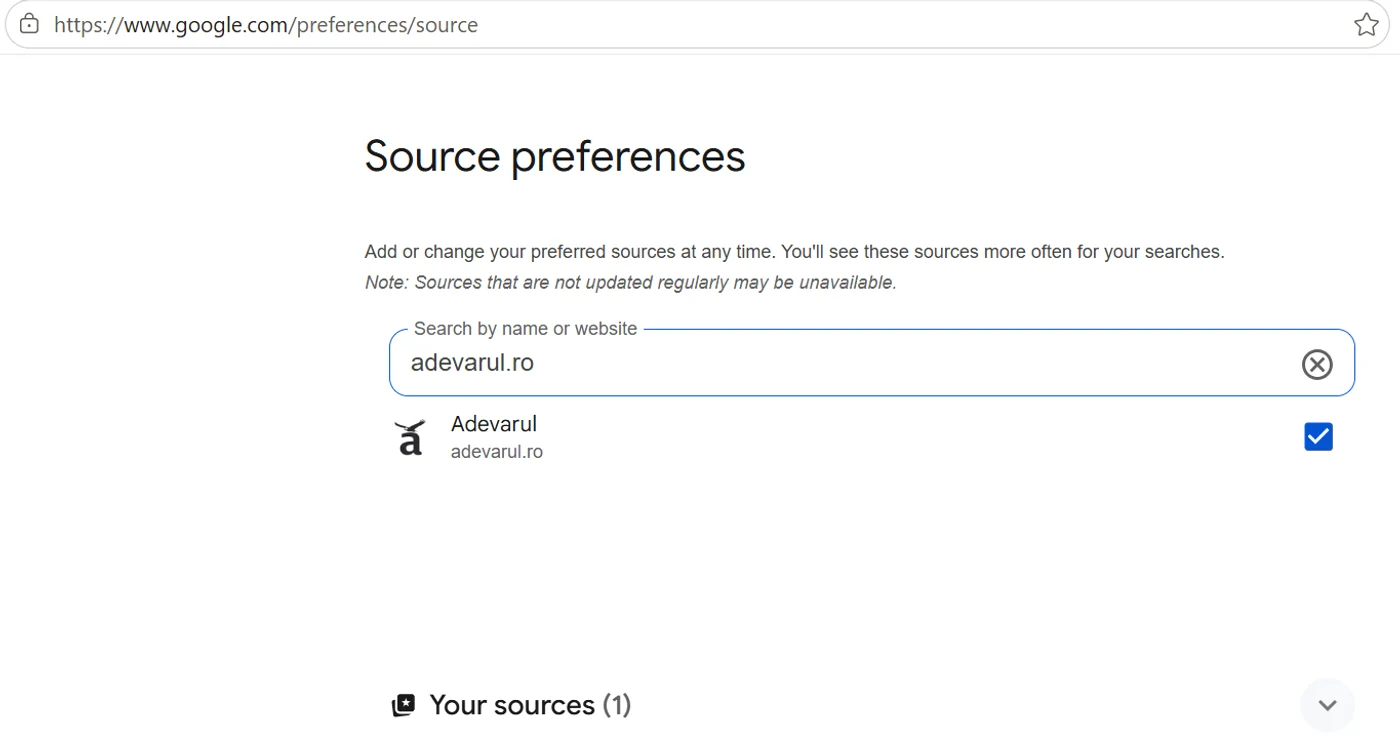
Task: Click the adevarul.ro domain text under Adevarul
Action: click(497, 452)
